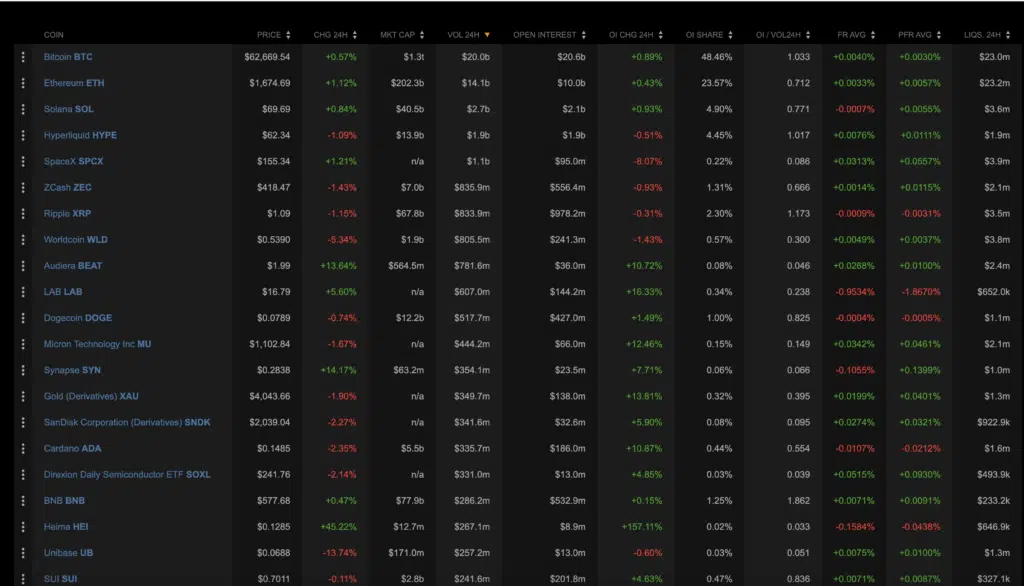The height and width of the screenshot is (586, 1024).
Task: Open the Solana SOL coin page
Action: tap(69, 109)
